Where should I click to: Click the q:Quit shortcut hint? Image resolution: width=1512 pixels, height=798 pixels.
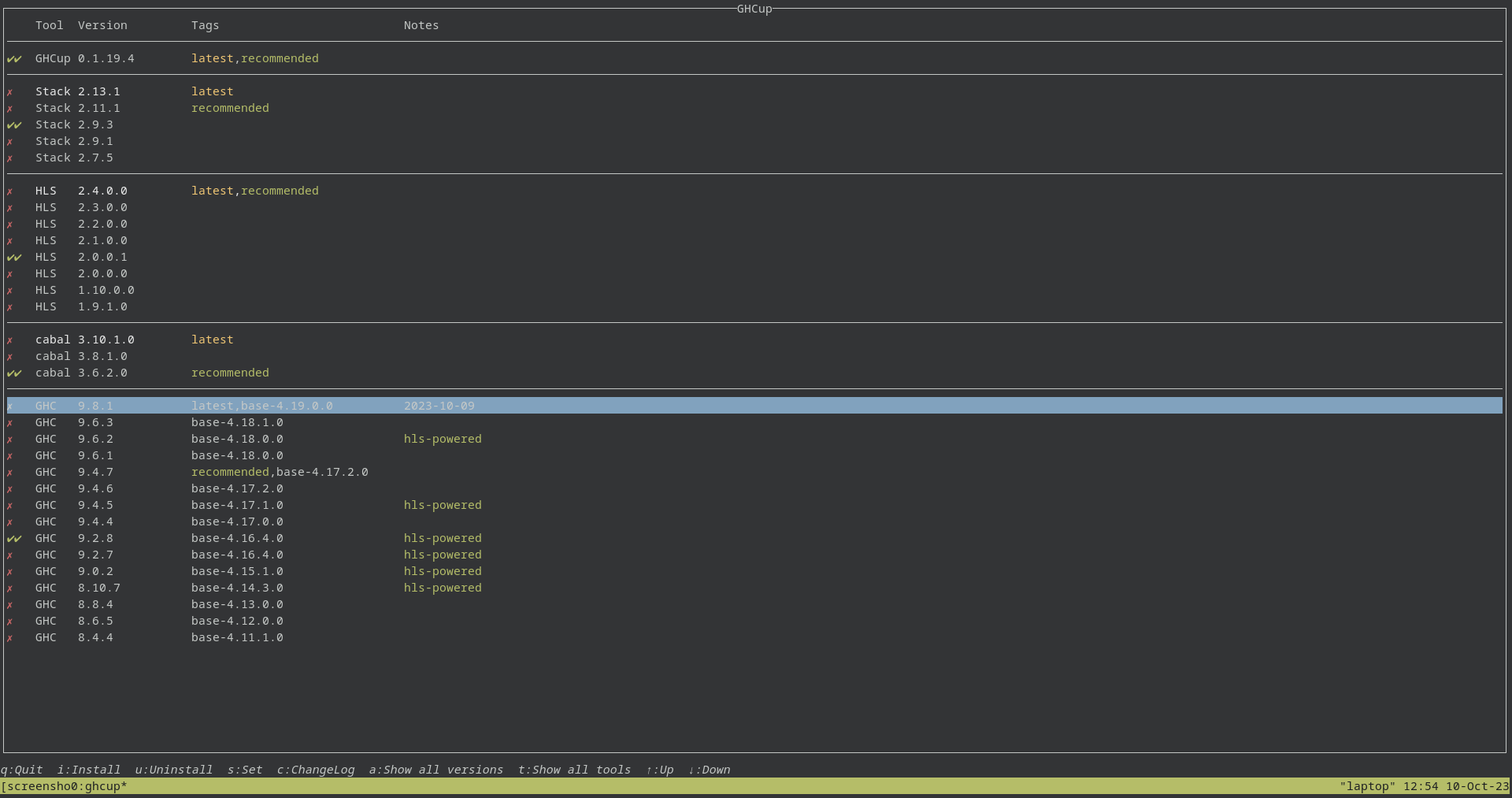(x=21, y=770)
